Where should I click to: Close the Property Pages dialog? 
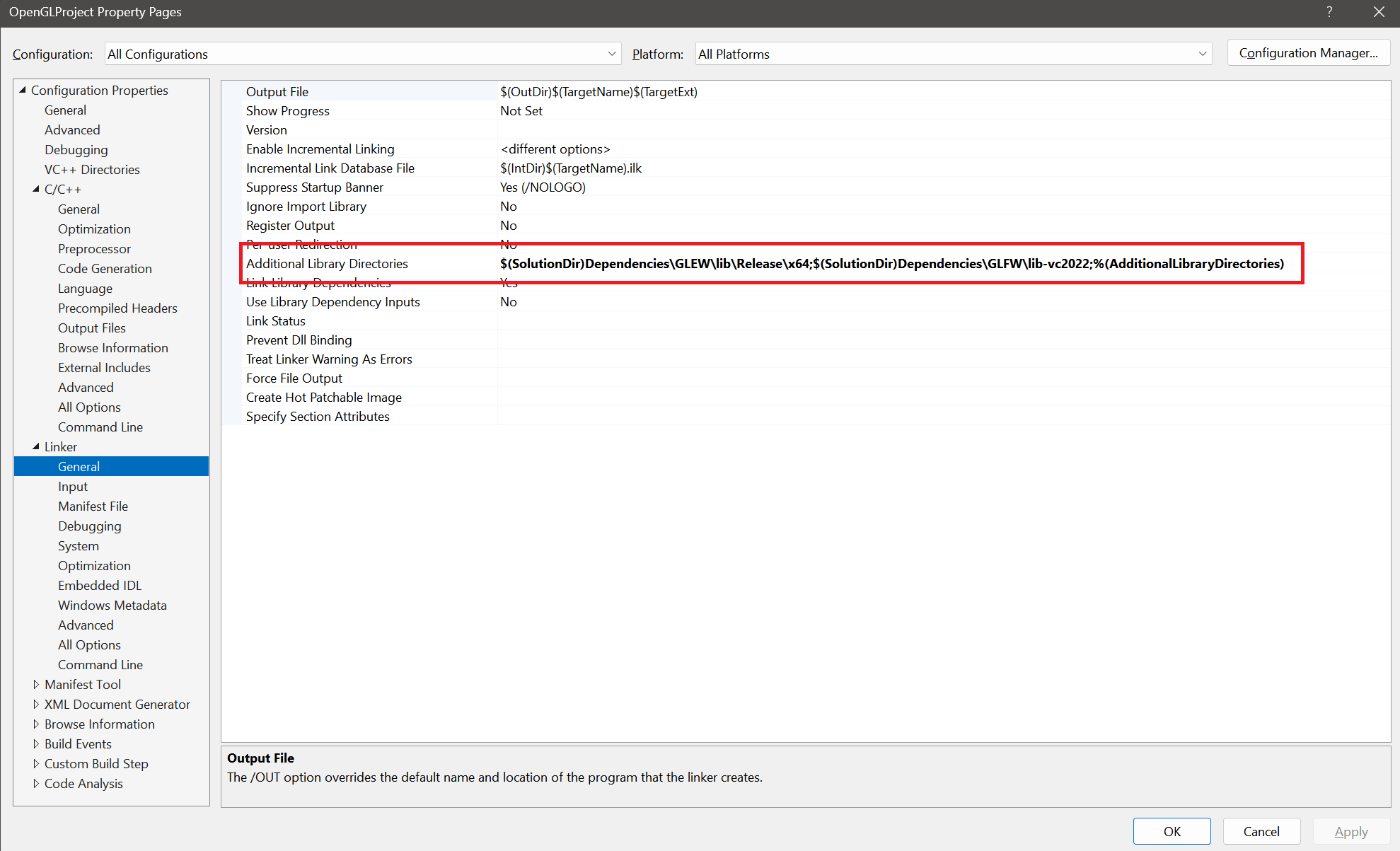pos(1379,12)
